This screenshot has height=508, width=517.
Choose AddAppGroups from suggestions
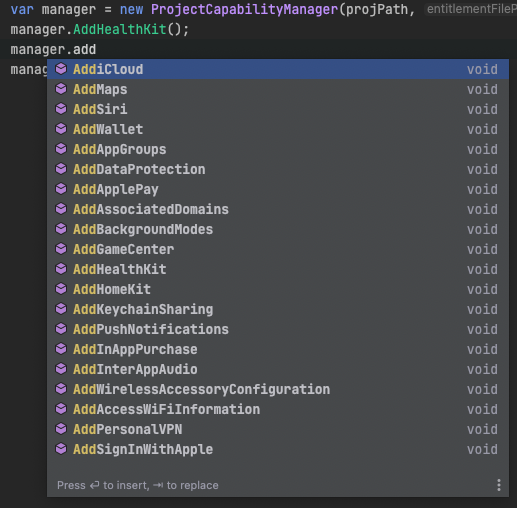[278, 149]
